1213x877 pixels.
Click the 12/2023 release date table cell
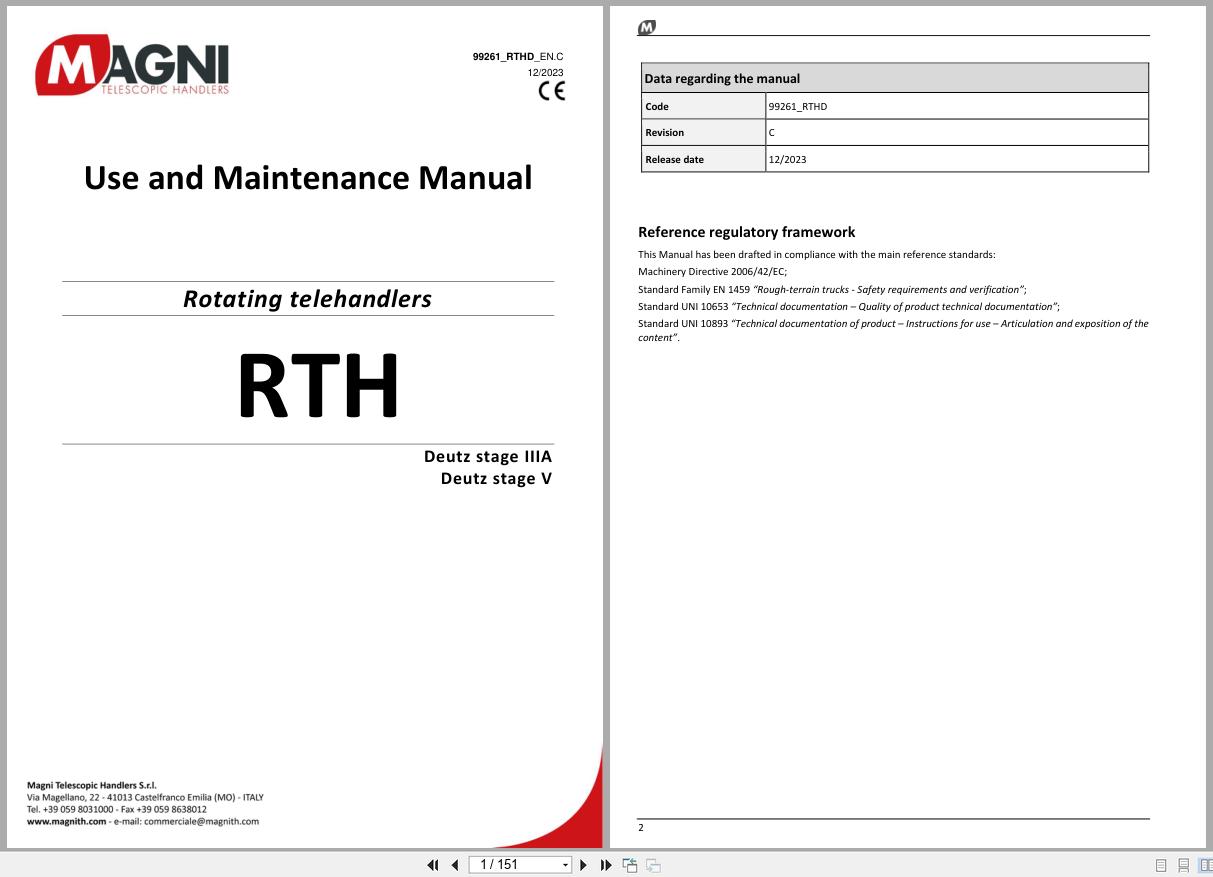point(957,159)
